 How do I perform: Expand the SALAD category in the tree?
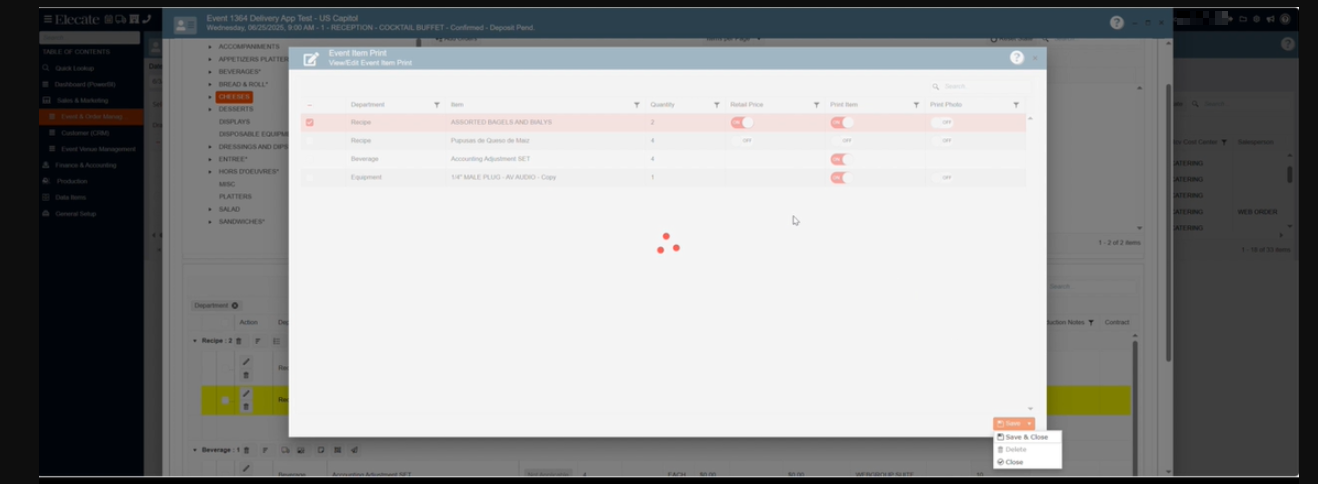click(210, 209)
